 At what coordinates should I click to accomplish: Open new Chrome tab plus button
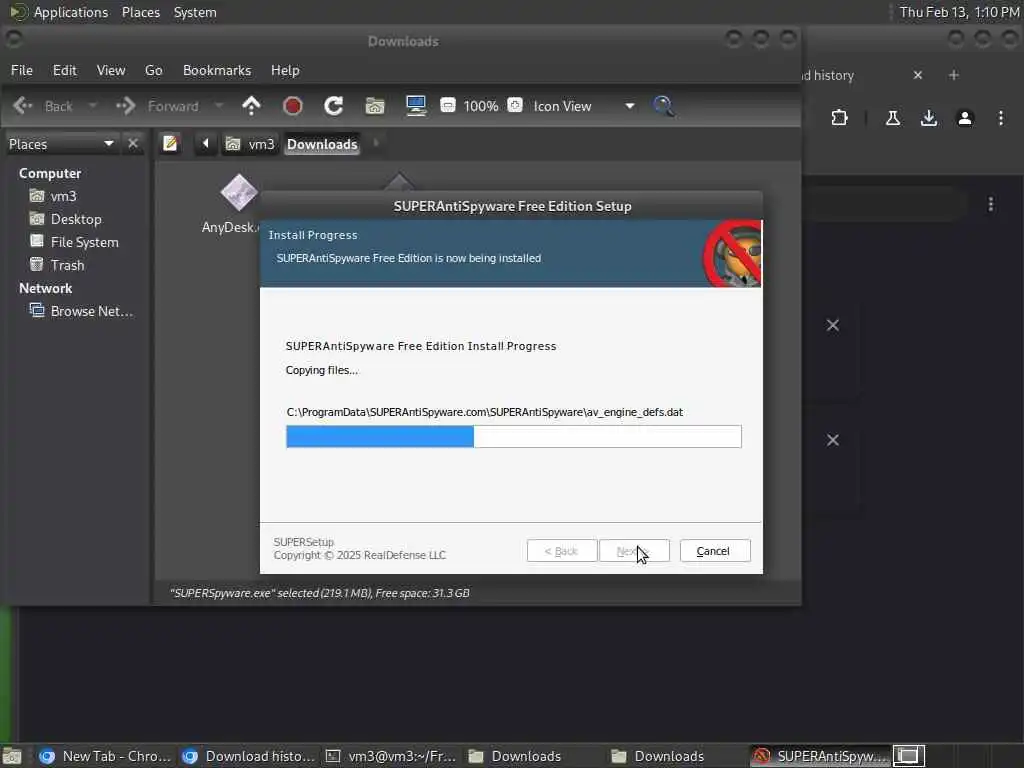[x=953, y=75]
